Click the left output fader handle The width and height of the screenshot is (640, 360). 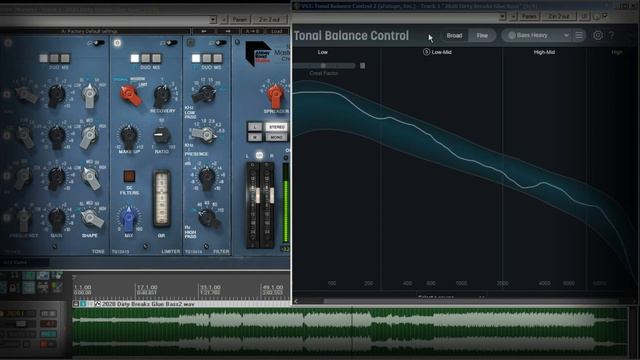point(257,196)
